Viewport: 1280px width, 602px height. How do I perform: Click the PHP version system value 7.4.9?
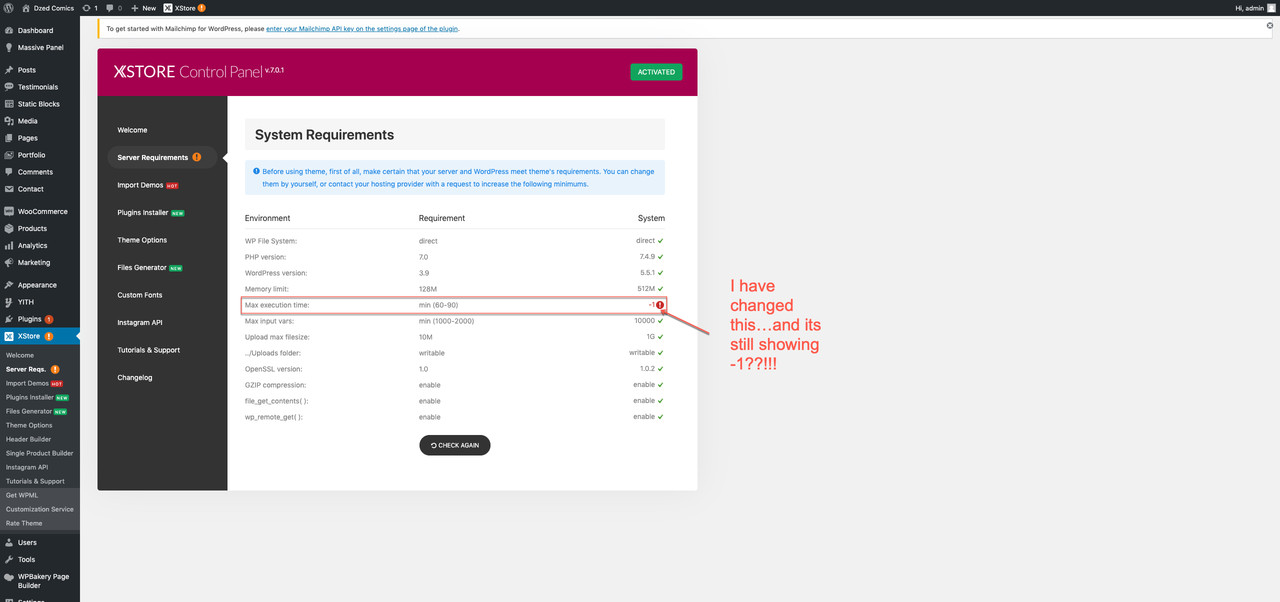tap(645, 257)
